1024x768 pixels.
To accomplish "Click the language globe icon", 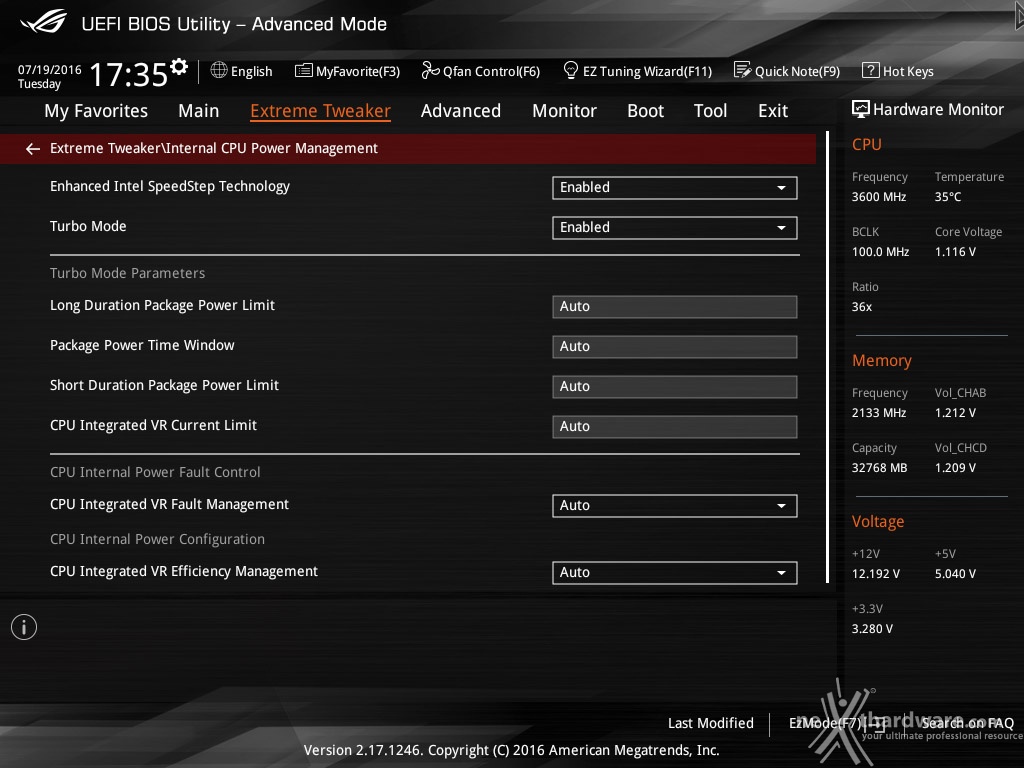I will tap(219, 70).
